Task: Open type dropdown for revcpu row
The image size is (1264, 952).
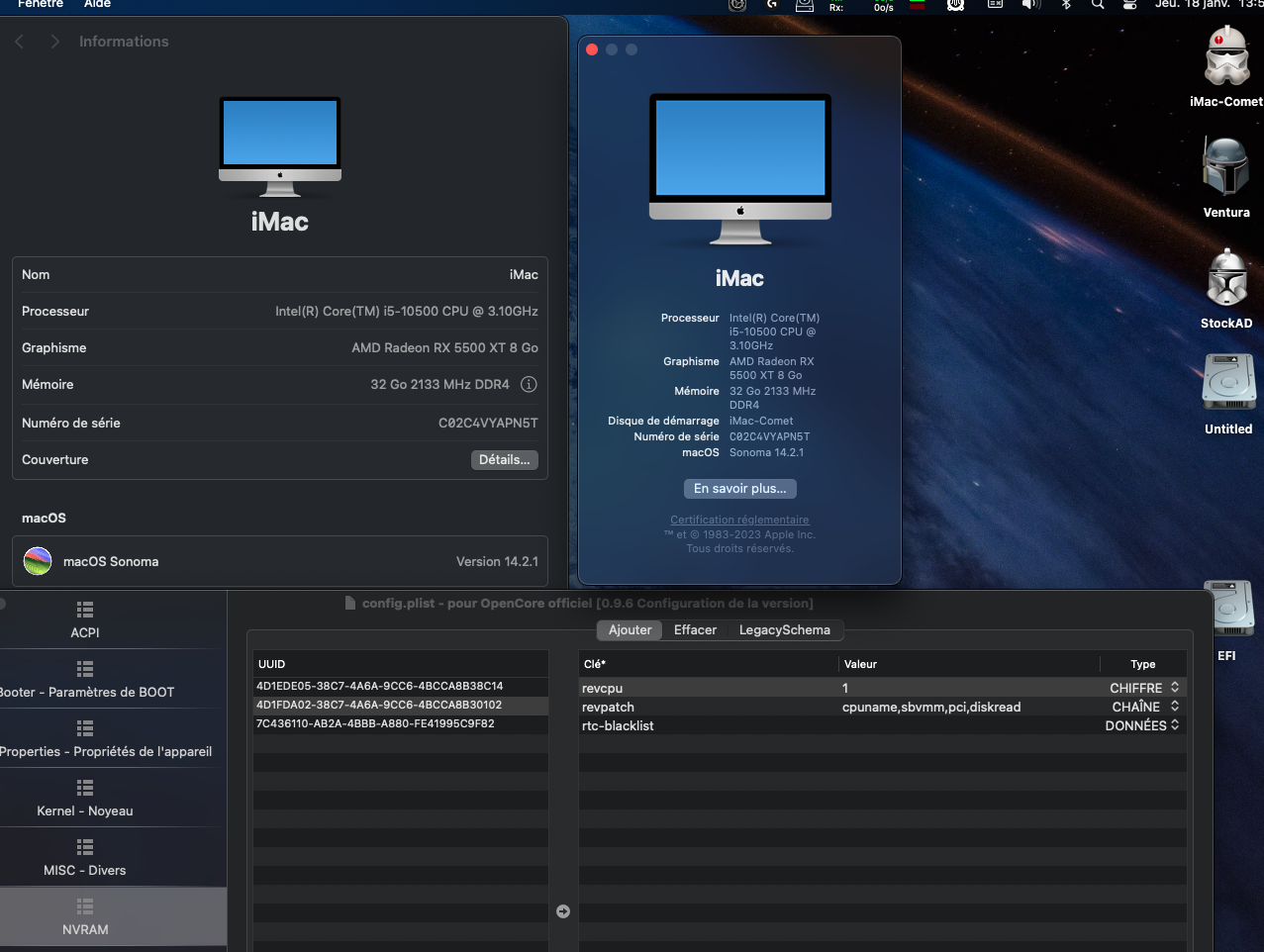Action: point(1144,688)
